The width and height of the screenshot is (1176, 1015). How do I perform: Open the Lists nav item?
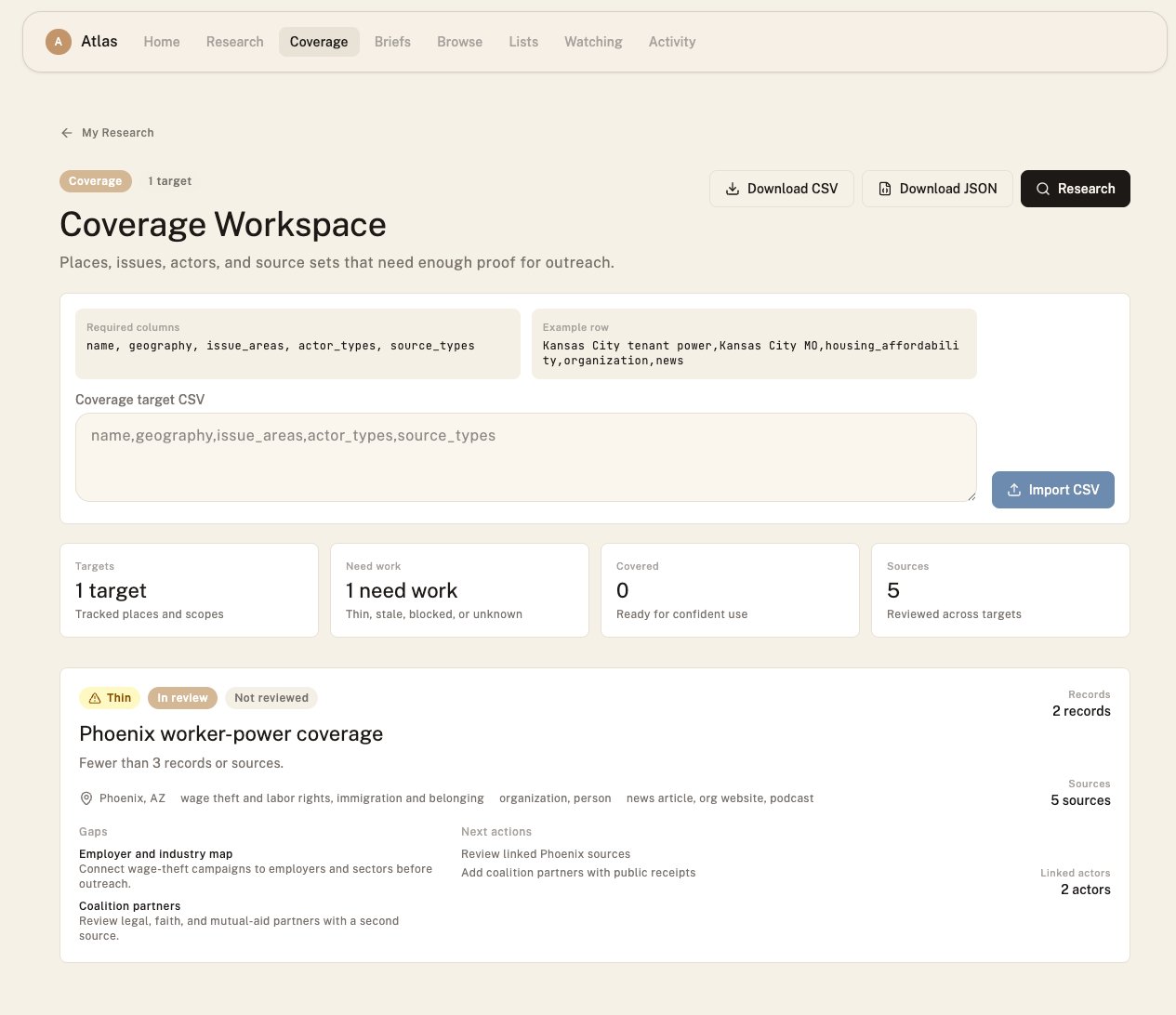click(x=523, y=42)
